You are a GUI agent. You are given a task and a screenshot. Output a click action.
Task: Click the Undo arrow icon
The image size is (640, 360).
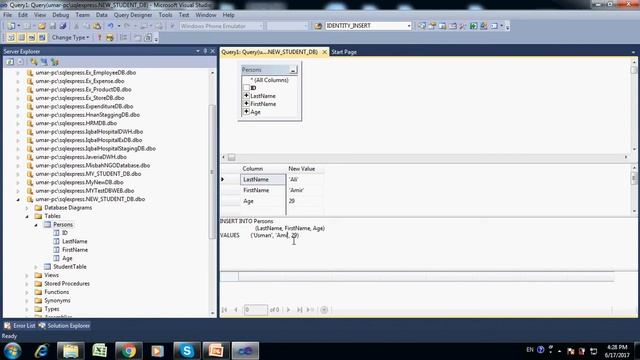coord(111,26)
